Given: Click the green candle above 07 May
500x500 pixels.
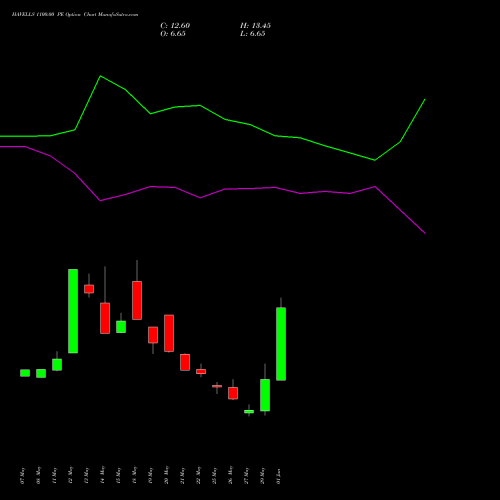Looking at the screenshot, I should (25, 373).
